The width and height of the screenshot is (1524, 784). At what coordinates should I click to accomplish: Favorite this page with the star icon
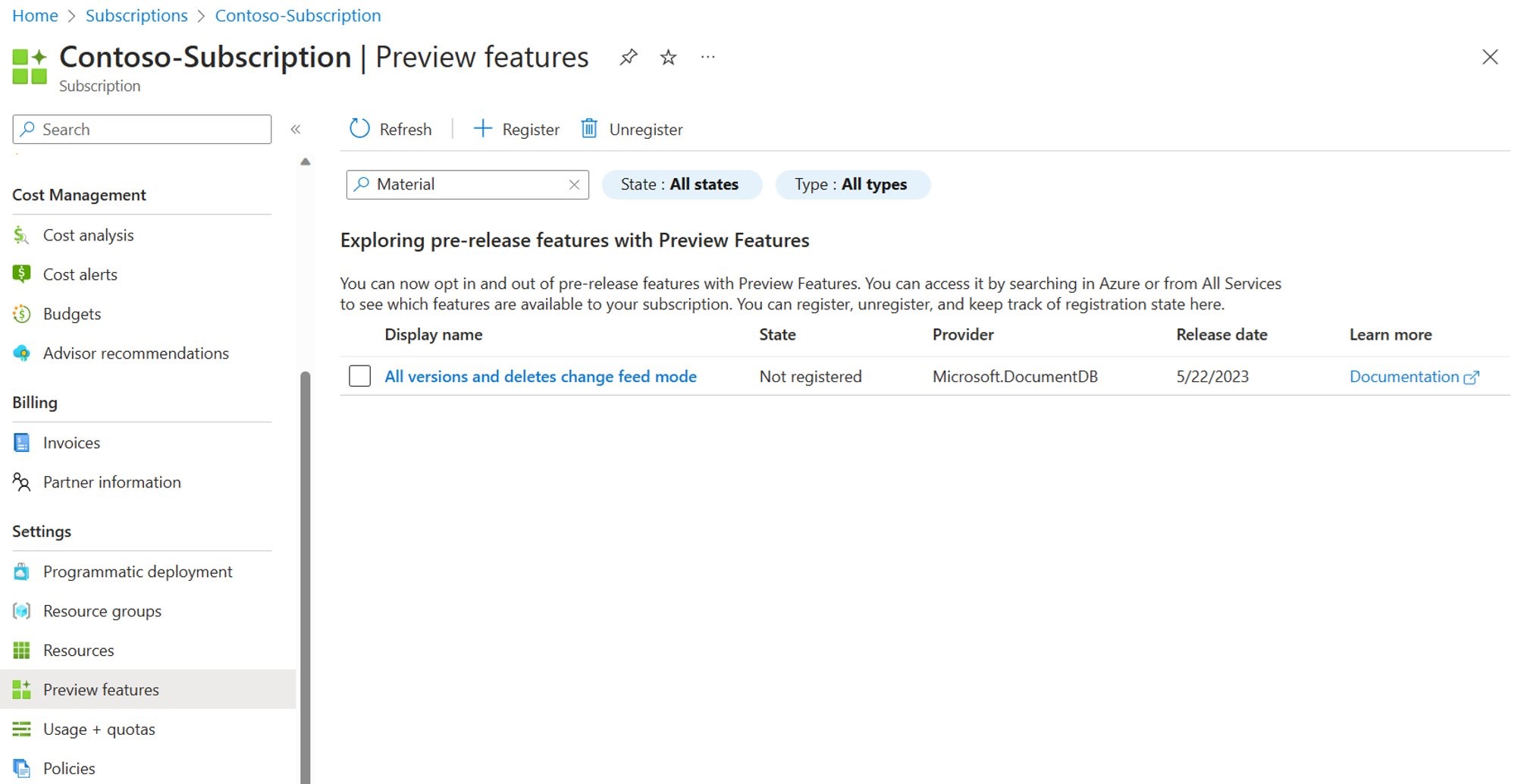pos(668,58)
